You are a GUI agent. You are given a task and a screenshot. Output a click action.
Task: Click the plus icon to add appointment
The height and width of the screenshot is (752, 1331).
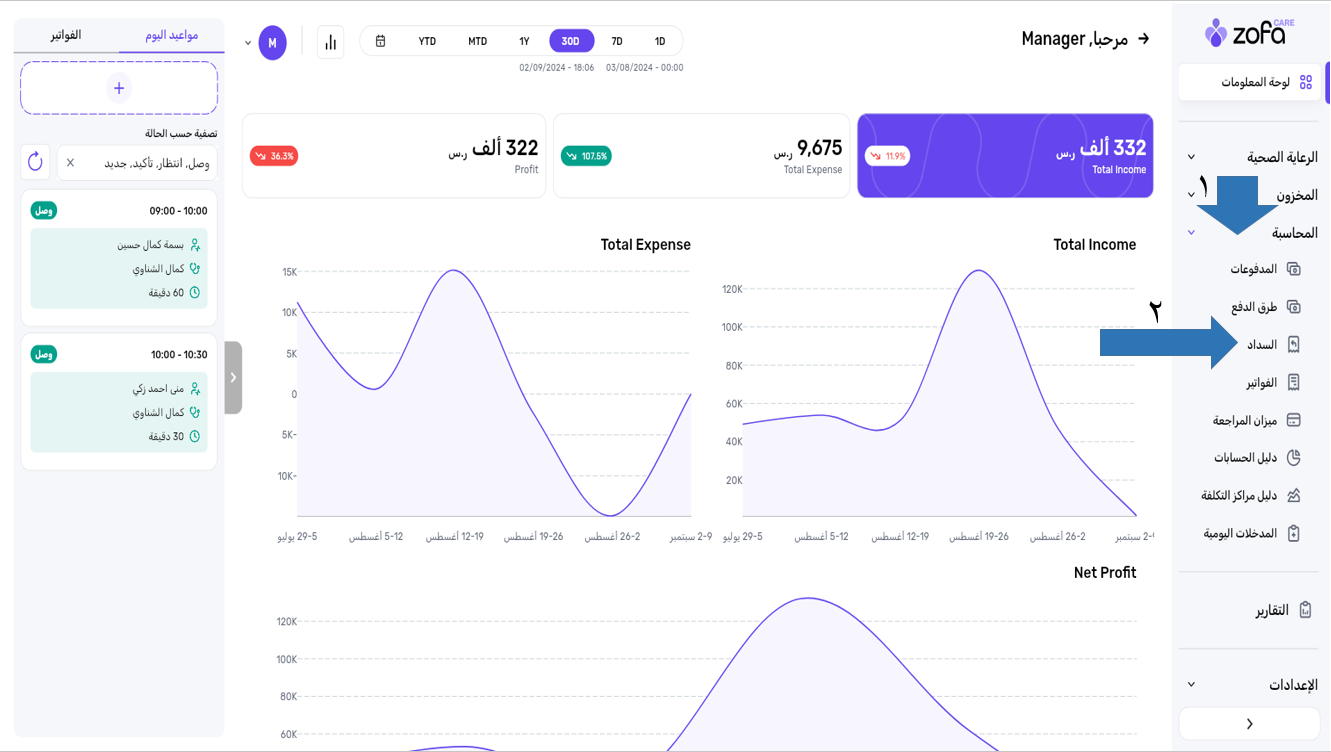(x=119, y=88)
